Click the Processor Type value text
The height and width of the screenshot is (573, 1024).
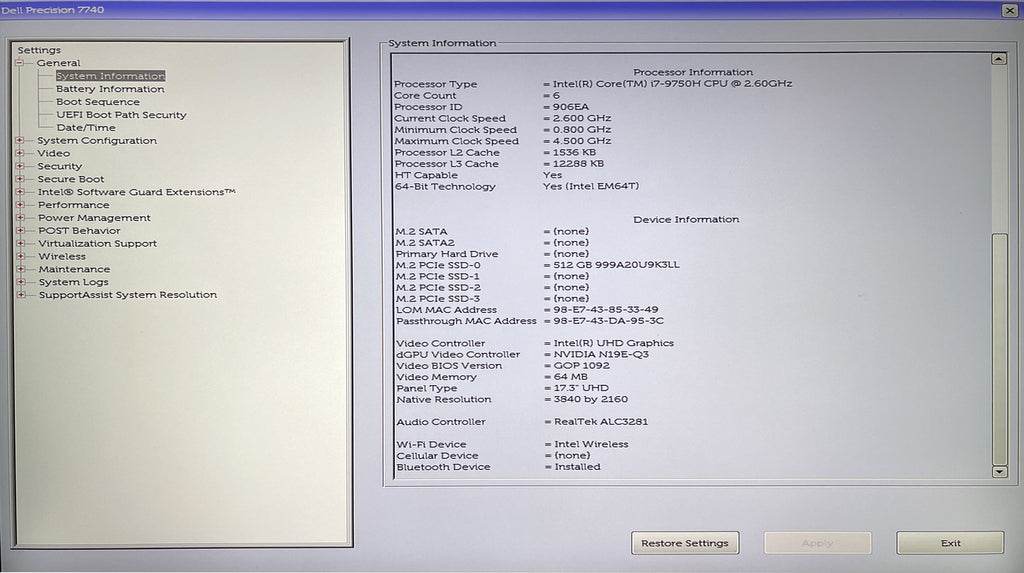click(672, 84)
